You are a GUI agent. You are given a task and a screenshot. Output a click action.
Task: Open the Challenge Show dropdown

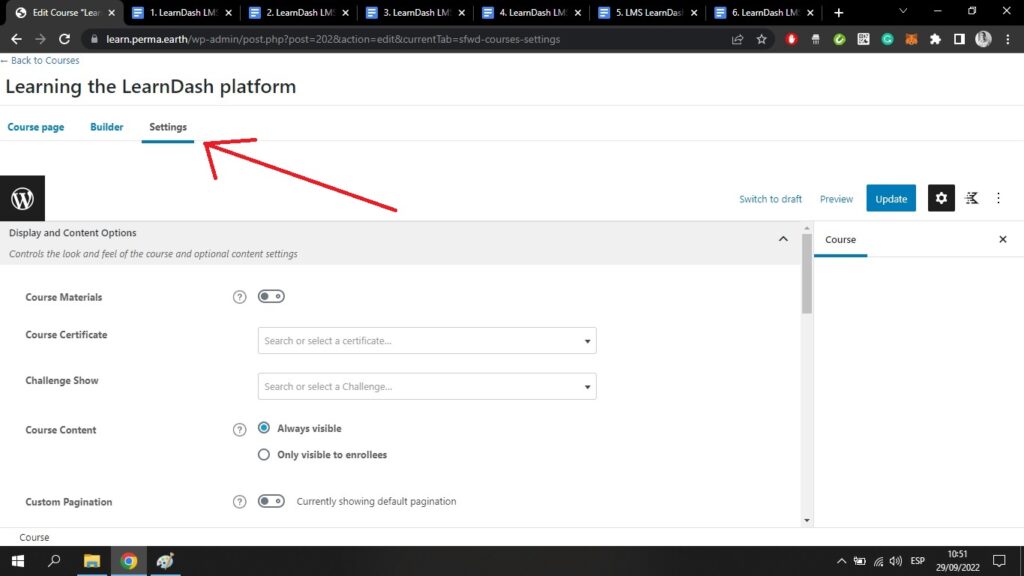coord(427,386)
